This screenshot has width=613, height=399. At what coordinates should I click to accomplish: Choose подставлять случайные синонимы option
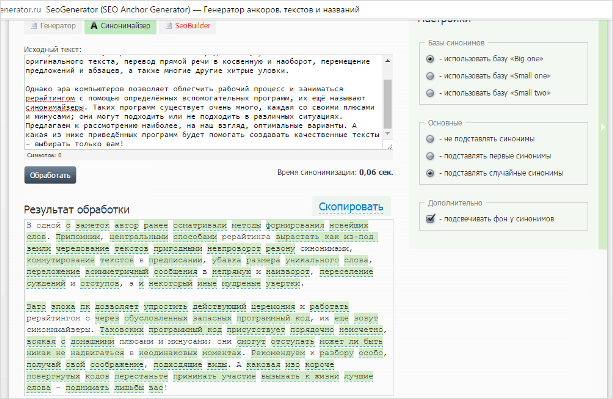pos(430,173)
